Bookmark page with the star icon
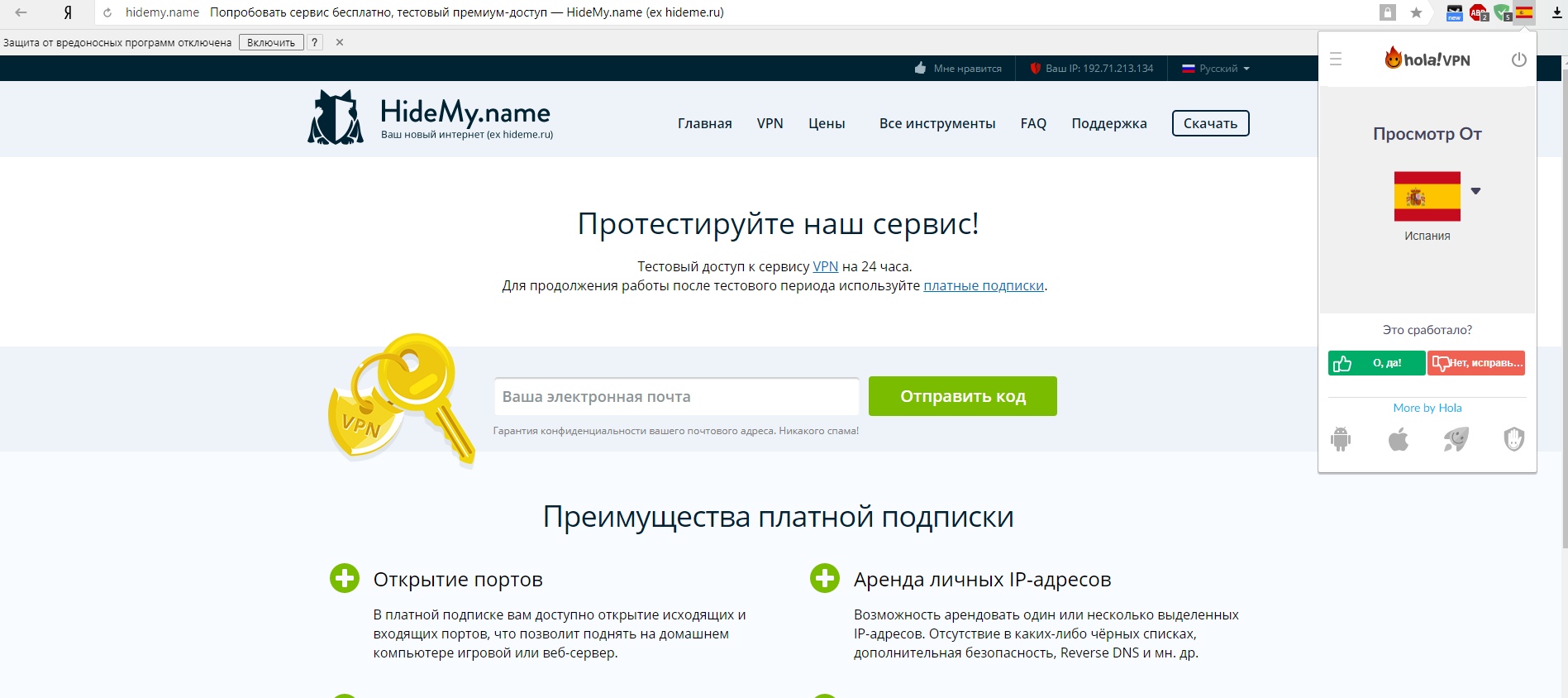The width and height of the screenshot is (1568, 698). (x=1416, y=12)
